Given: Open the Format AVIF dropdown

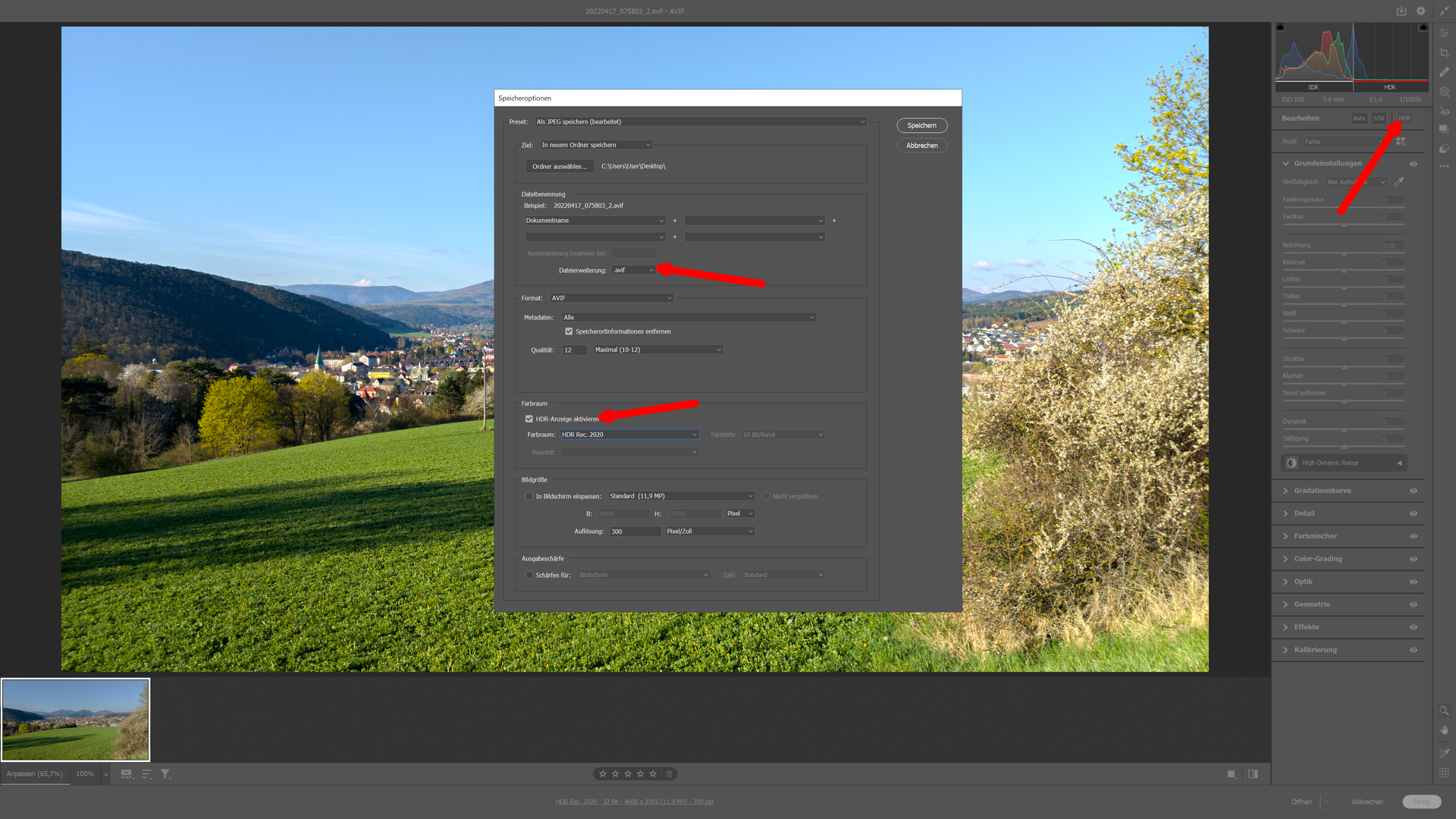Looking at the screenshot, I should (x=611, y=298).
